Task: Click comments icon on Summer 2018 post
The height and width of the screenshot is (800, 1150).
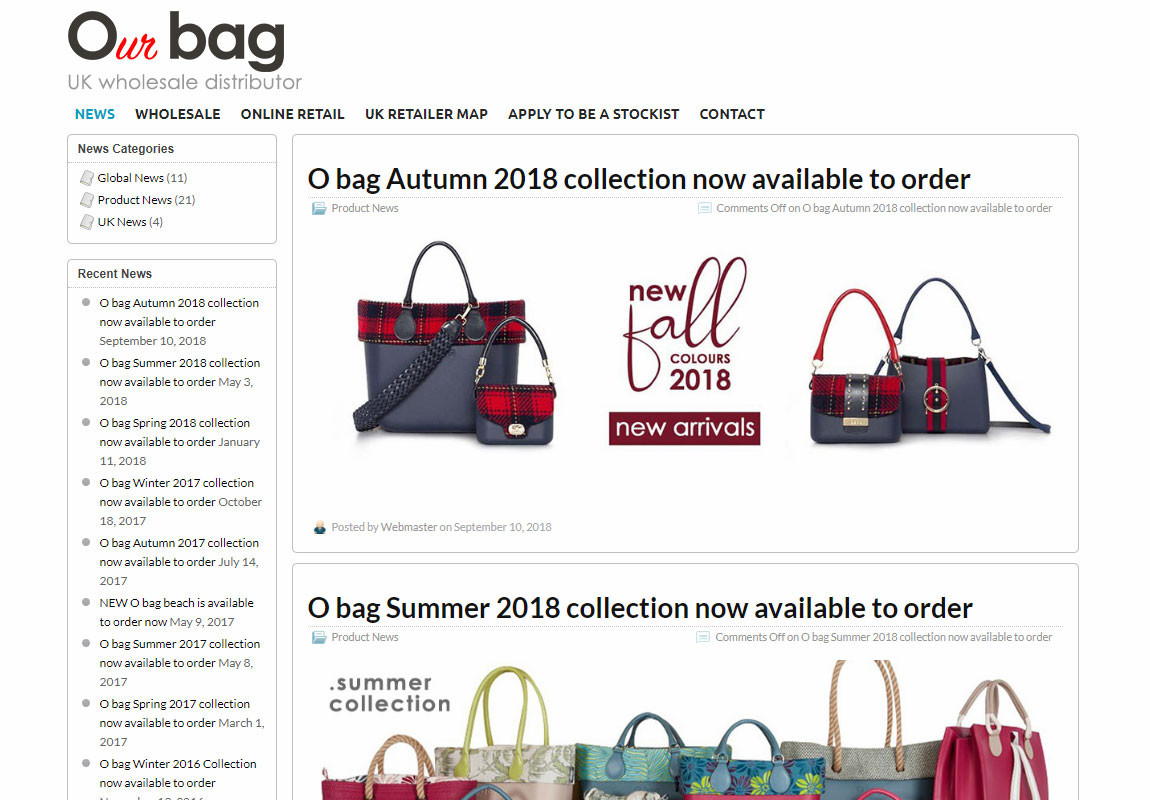Action: (703, 637)
